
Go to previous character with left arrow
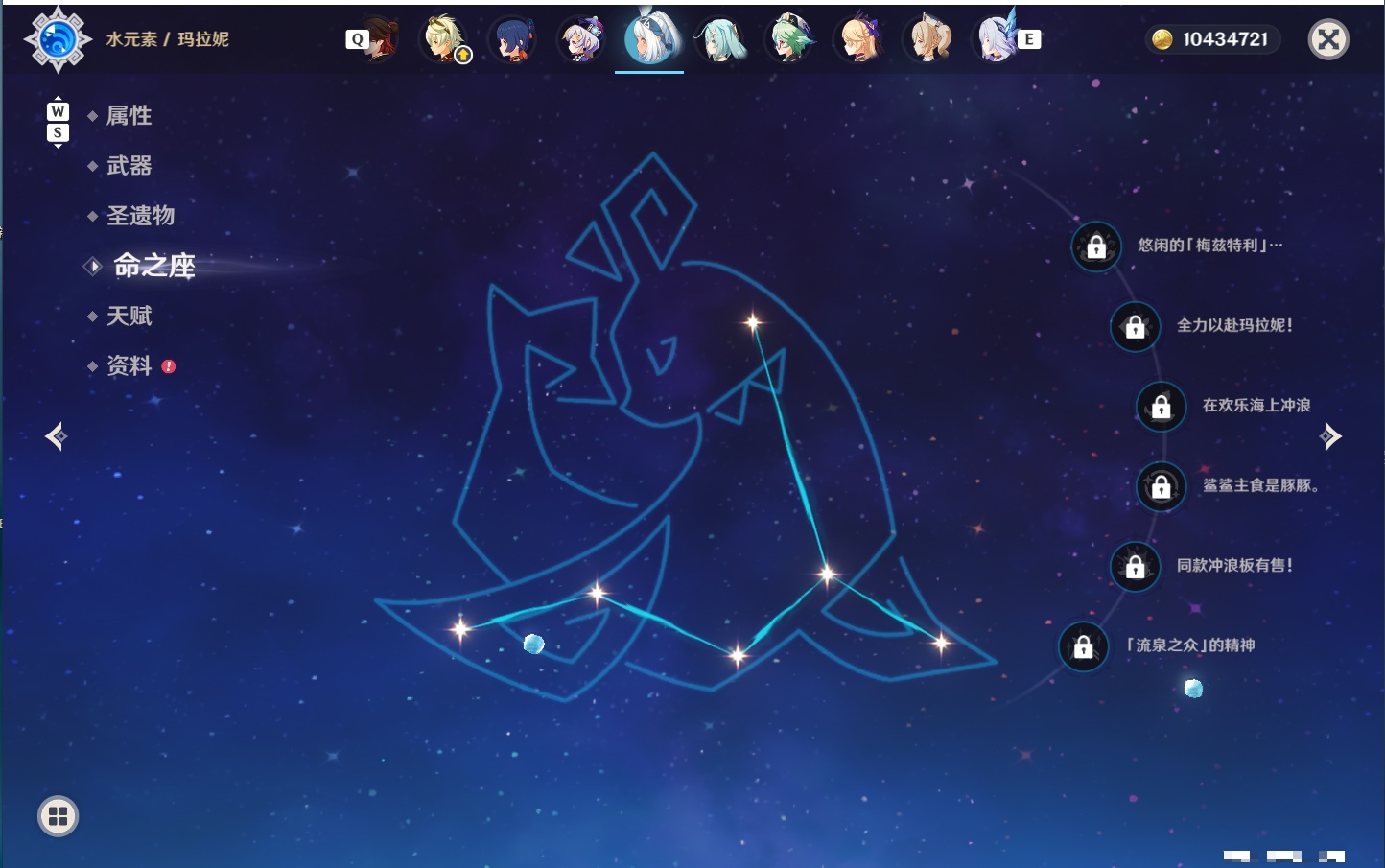click(56, 436)
